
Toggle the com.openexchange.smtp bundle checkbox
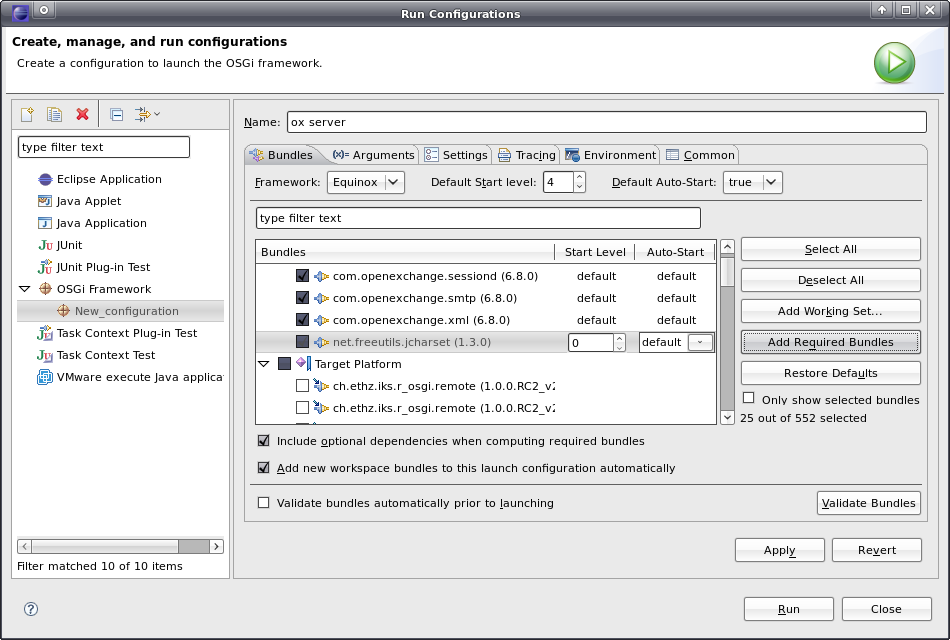coord(303,298)
